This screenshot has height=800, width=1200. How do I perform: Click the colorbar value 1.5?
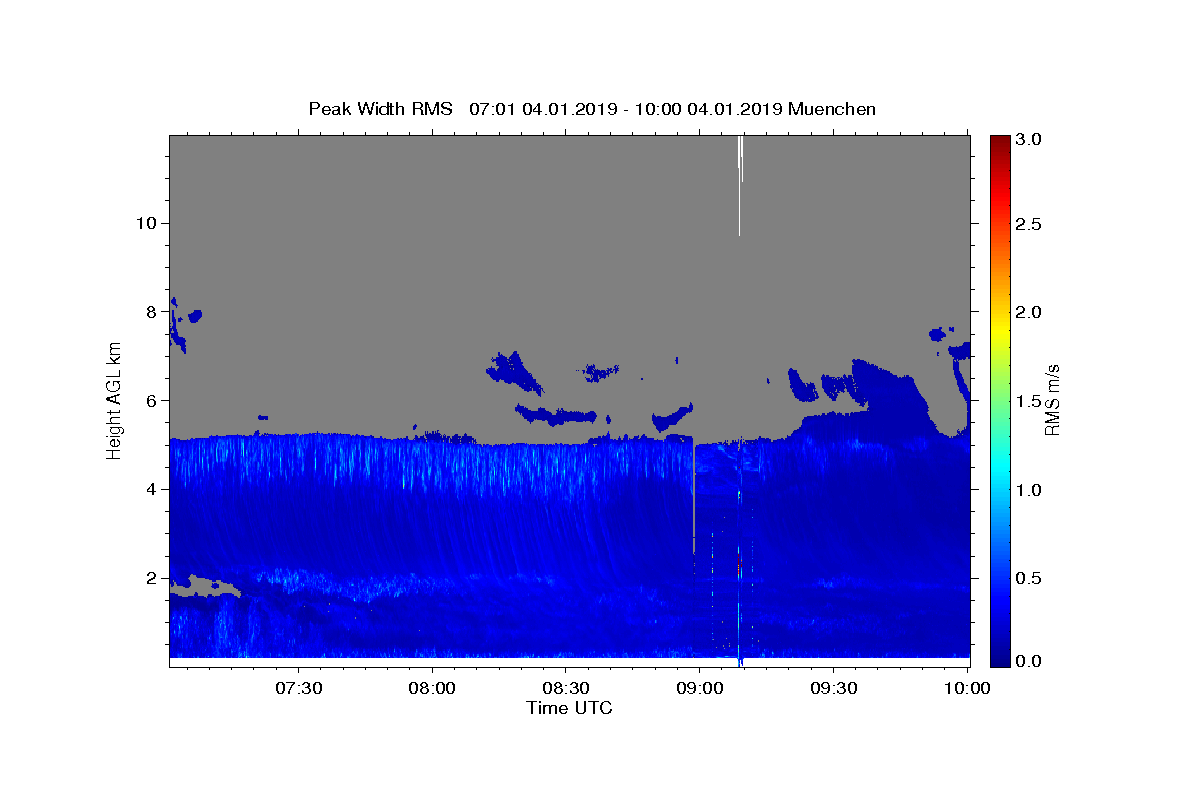click(x=1029, y=400)
